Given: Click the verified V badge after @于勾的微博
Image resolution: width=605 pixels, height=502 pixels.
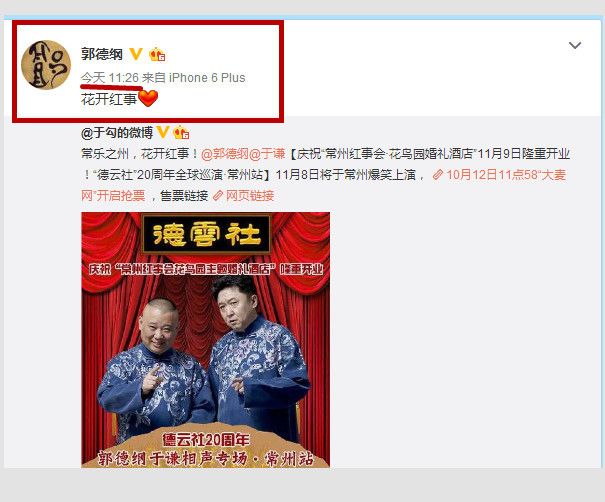Looking at the screenshot, I should pos(162,132).
